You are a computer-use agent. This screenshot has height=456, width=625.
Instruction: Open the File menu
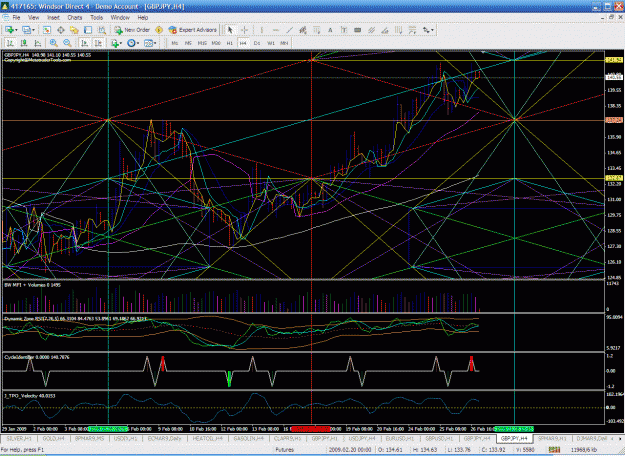(x=16, y=18)
